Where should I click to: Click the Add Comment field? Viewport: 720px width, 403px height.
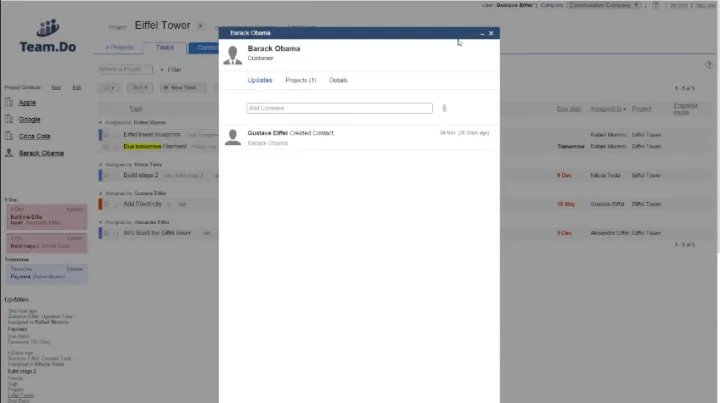(x=339, y=108)
